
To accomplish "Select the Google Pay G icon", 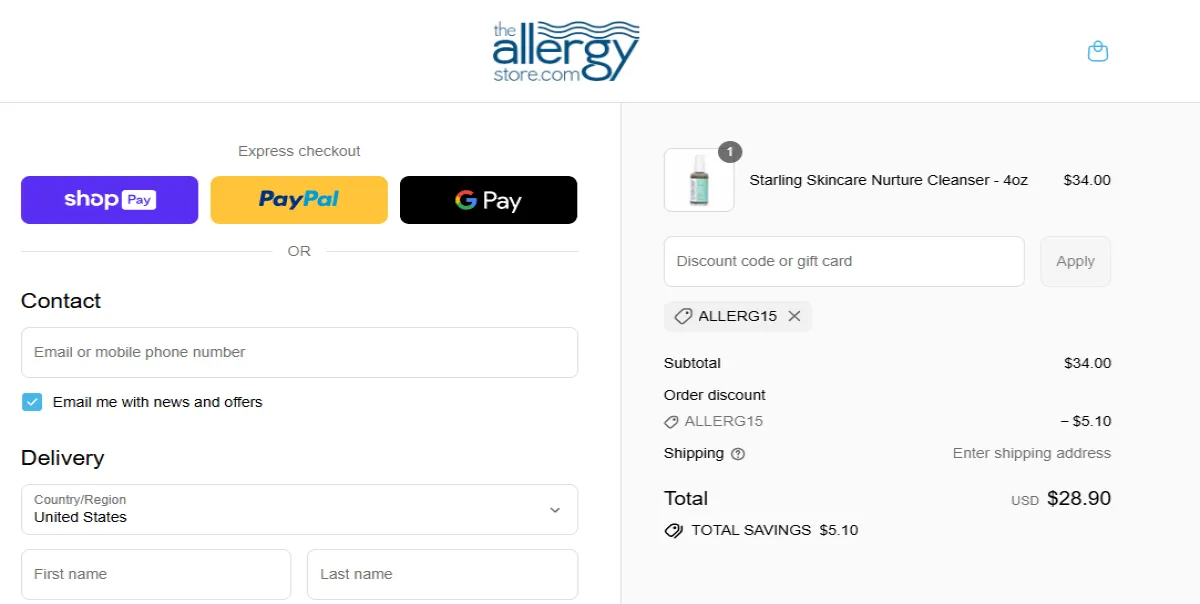I will pyautogui.click(x=466, y=200).
